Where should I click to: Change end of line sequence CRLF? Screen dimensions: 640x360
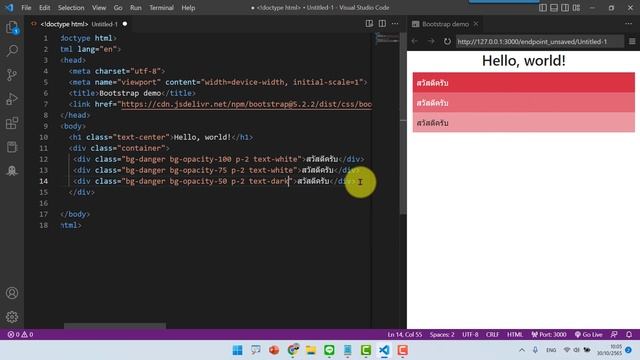[x=492, y=334]
